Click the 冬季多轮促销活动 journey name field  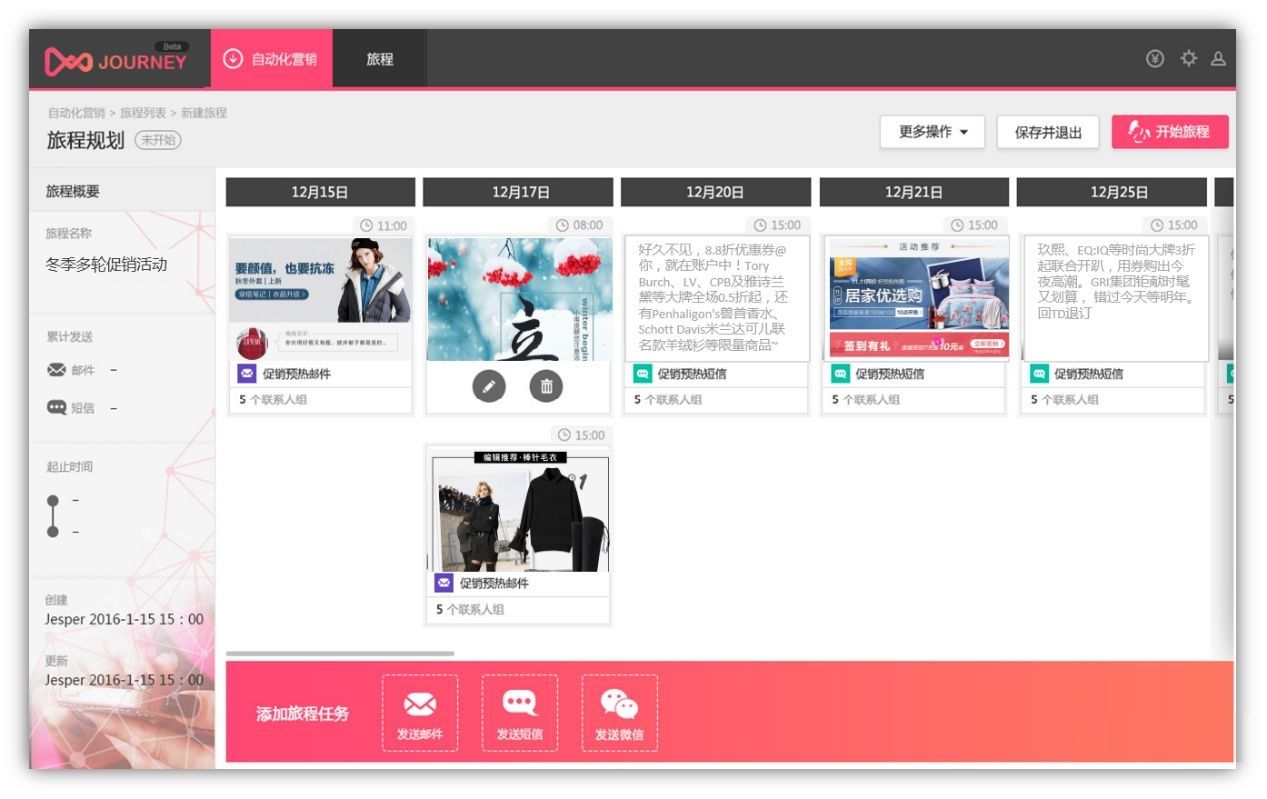(x=107, y=265)
